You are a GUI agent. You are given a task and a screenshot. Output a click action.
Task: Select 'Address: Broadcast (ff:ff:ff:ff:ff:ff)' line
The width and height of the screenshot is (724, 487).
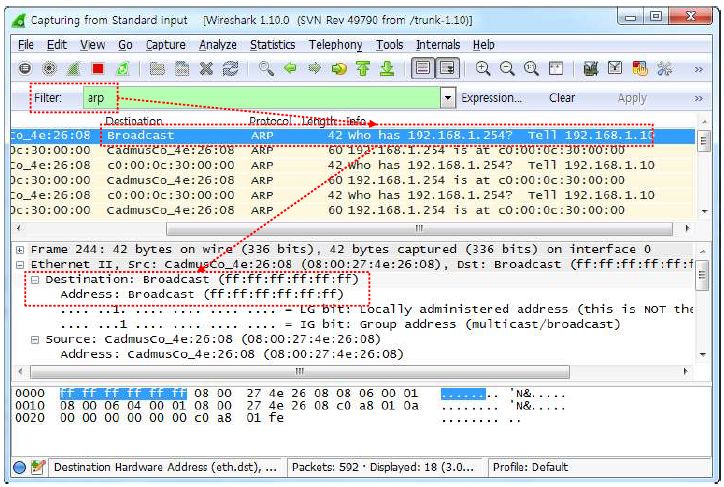click(x=202, y=295)
